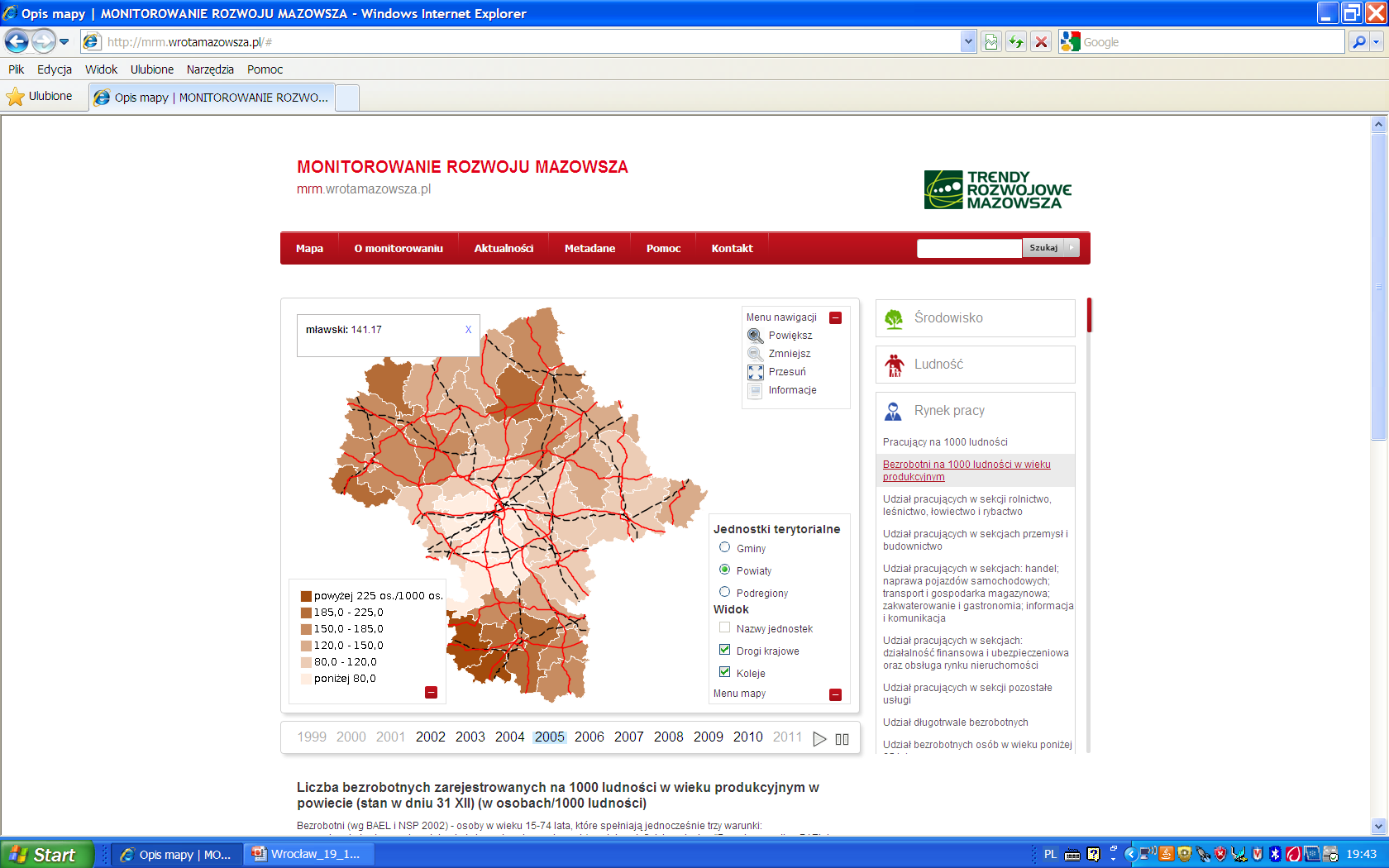
Task: Collapse the Menu mapy panel
Action: click(x=835, y=694)
